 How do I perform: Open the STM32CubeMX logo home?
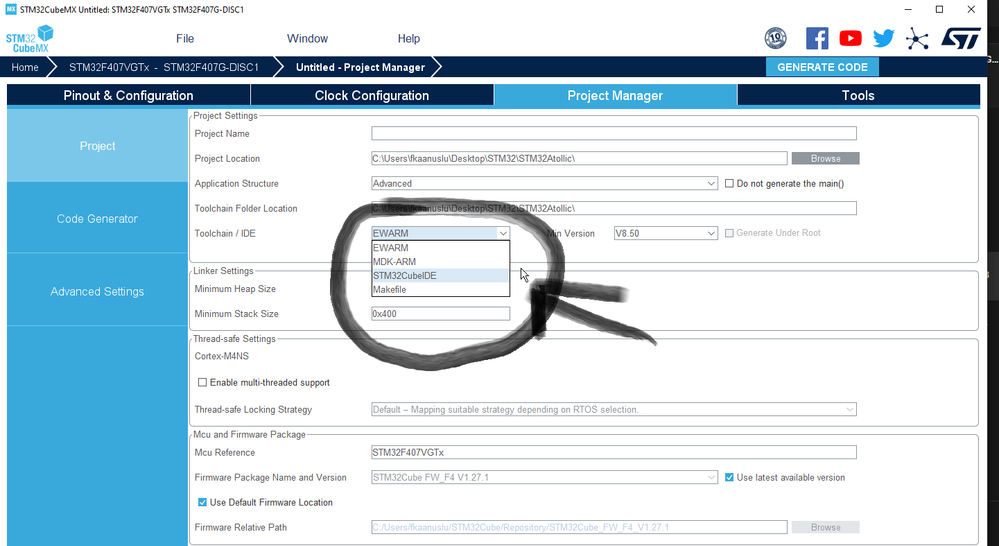30,39
